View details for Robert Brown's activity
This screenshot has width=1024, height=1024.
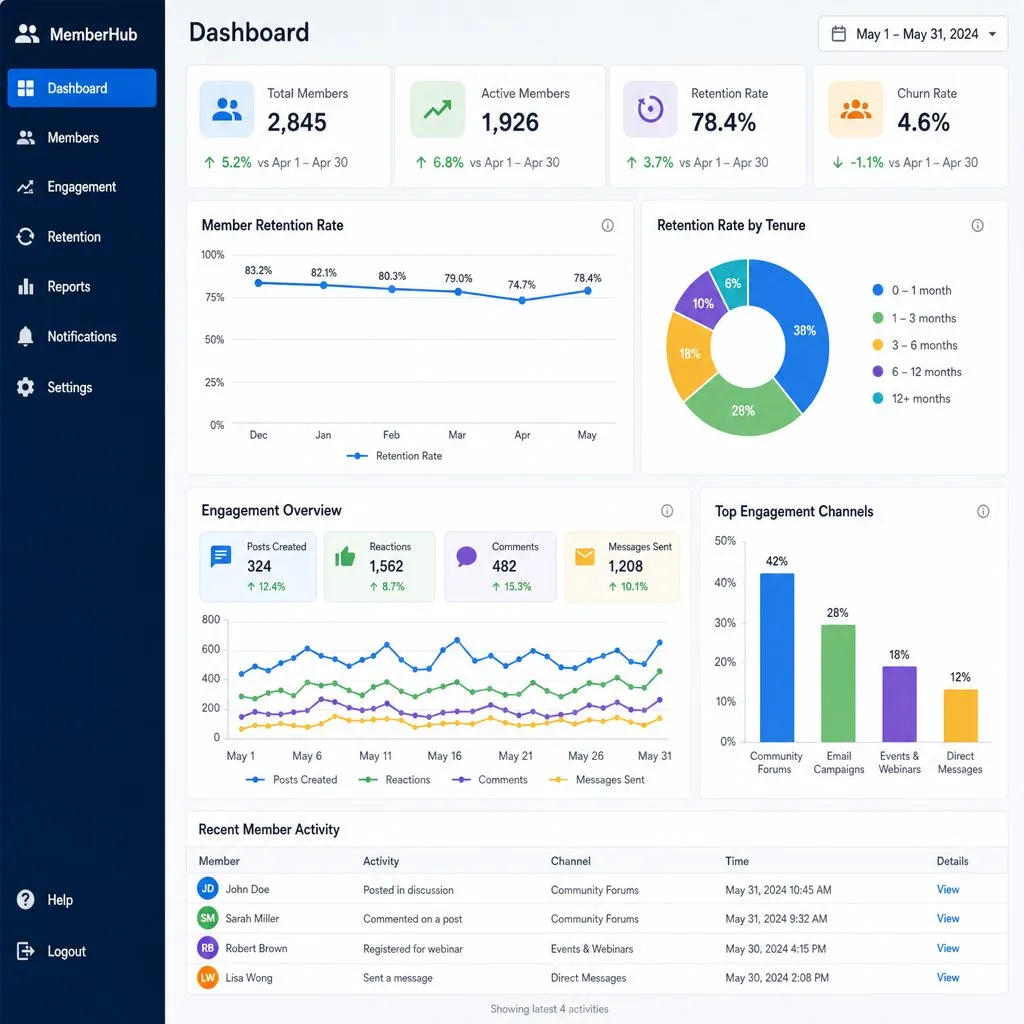tap(948, 948)
